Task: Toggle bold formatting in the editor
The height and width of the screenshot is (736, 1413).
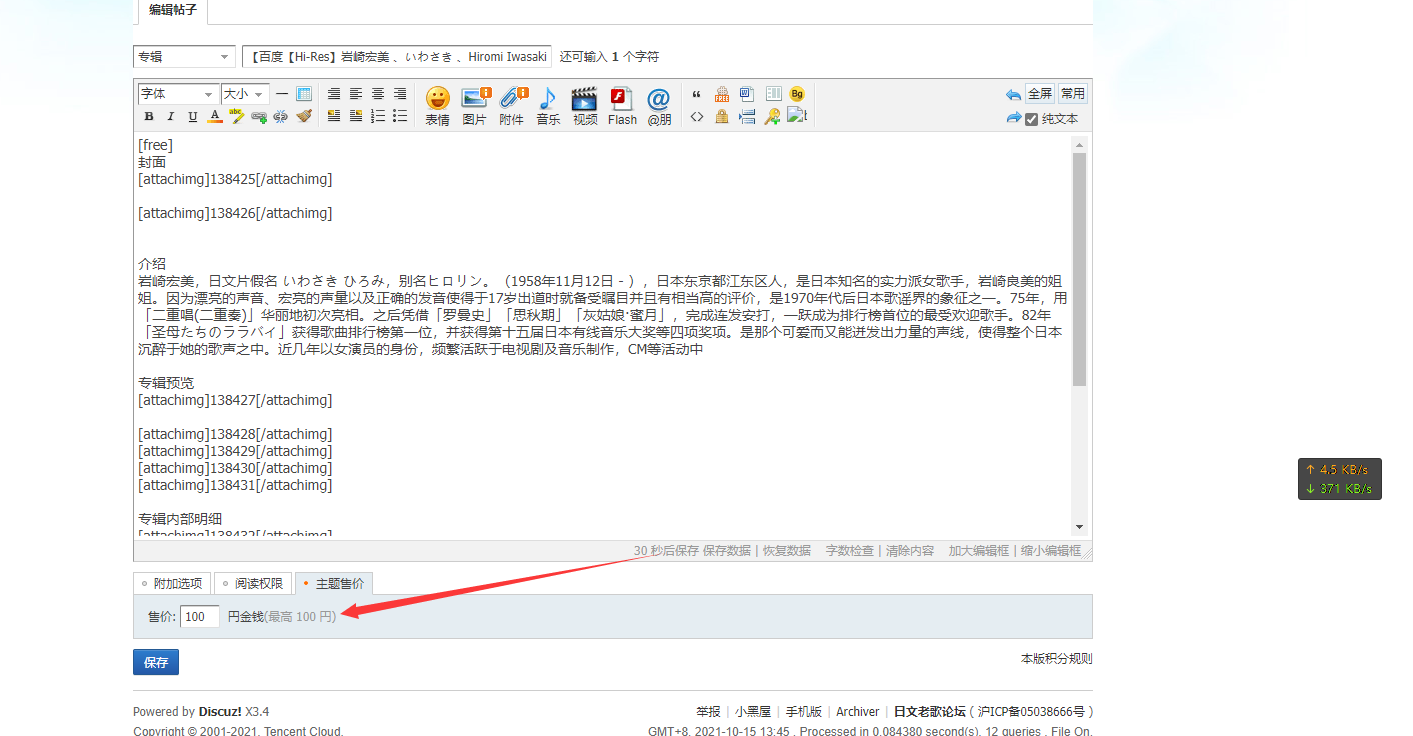Action: coord(149,116)
